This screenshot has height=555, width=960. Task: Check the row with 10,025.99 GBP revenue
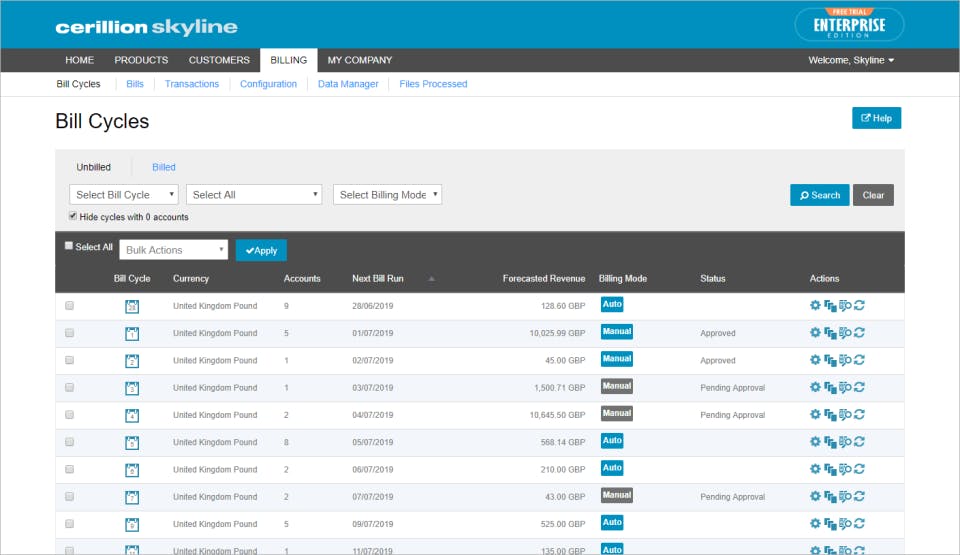point(69,333)
